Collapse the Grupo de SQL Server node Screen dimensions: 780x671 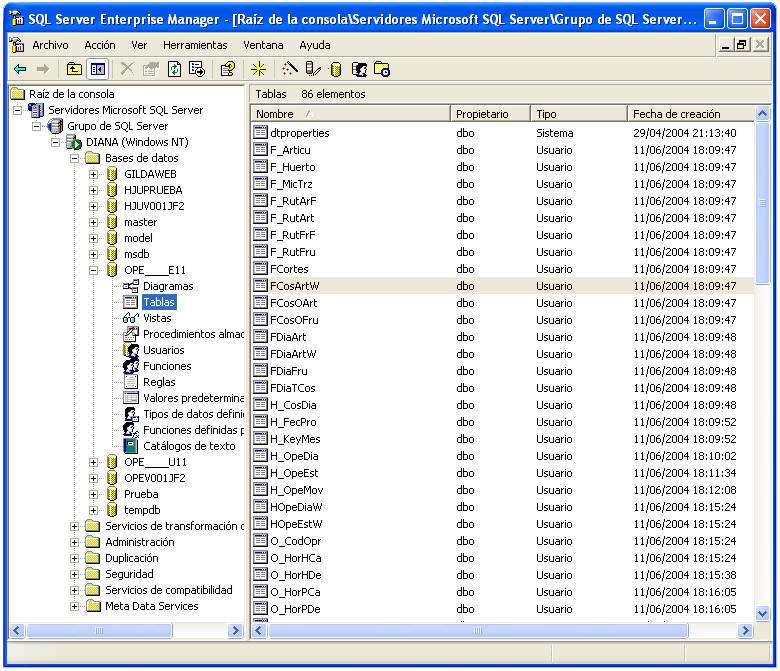tap(36, 126)
